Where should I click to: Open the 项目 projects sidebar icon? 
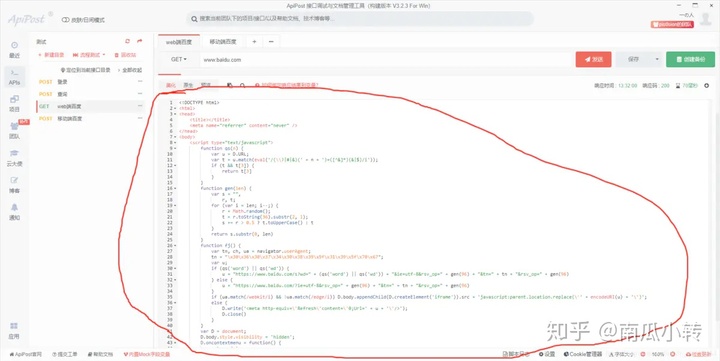15,103
